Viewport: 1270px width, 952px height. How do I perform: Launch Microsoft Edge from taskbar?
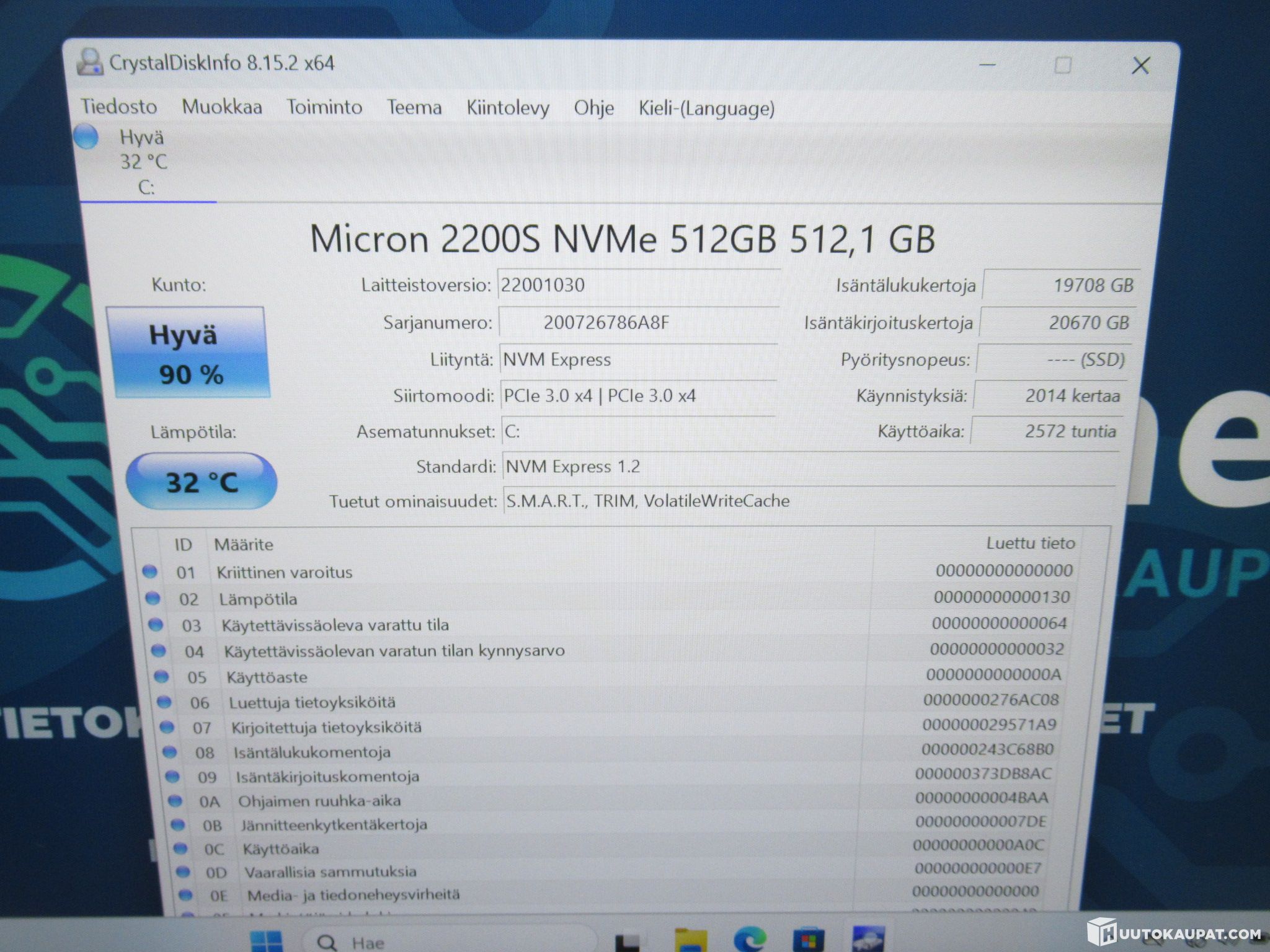(749, 941)
